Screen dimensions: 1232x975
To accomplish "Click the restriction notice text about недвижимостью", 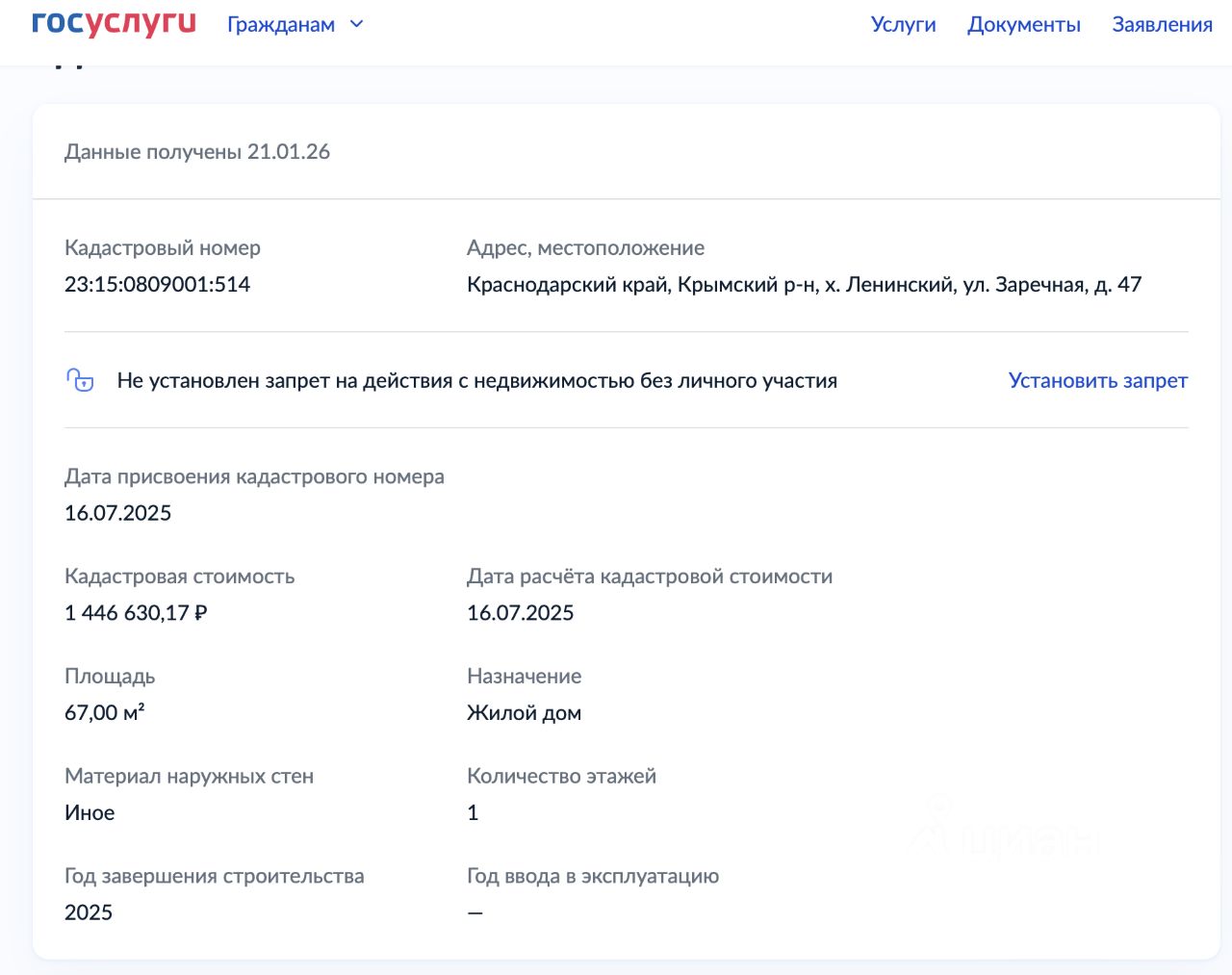I will pos(476,381).
